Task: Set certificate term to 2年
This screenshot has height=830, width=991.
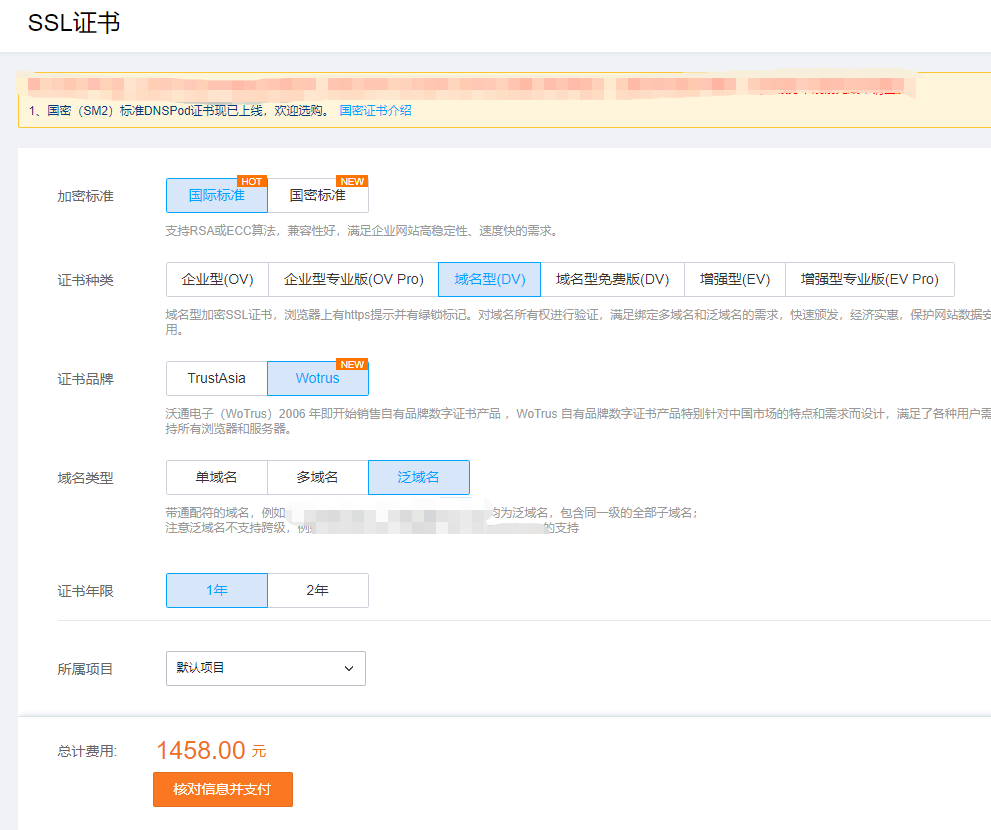Action: 317,590
